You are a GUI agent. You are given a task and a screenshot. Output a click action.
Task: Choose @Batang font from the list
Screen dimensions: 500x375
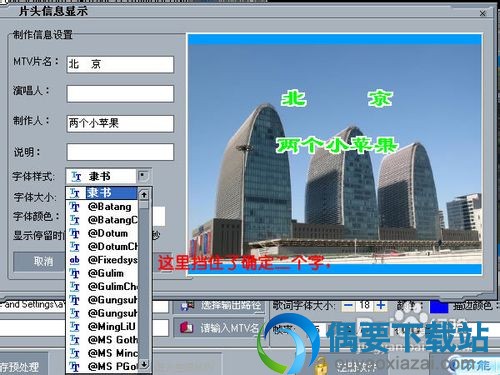point(101,207)
